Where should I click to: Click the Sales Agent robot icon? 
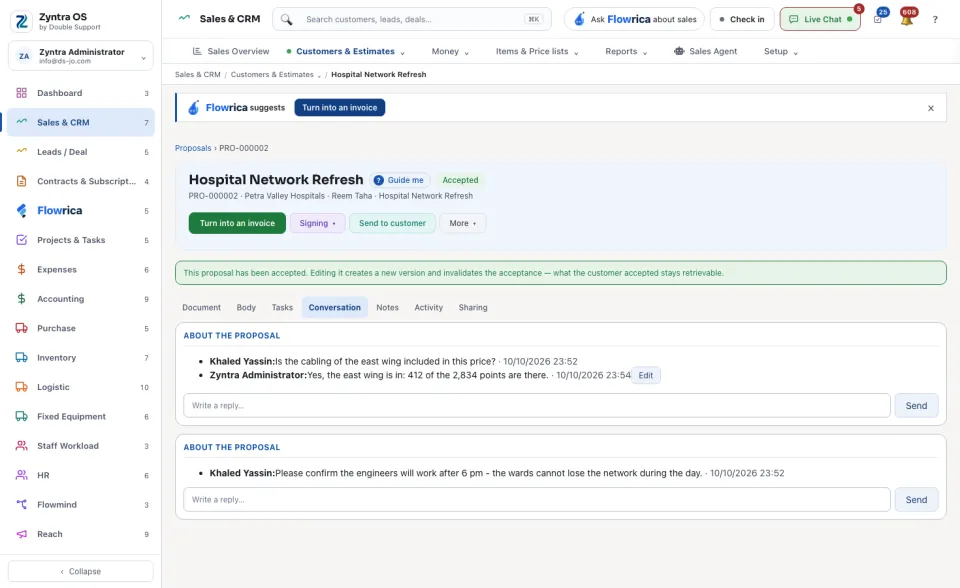pos(679,51)
